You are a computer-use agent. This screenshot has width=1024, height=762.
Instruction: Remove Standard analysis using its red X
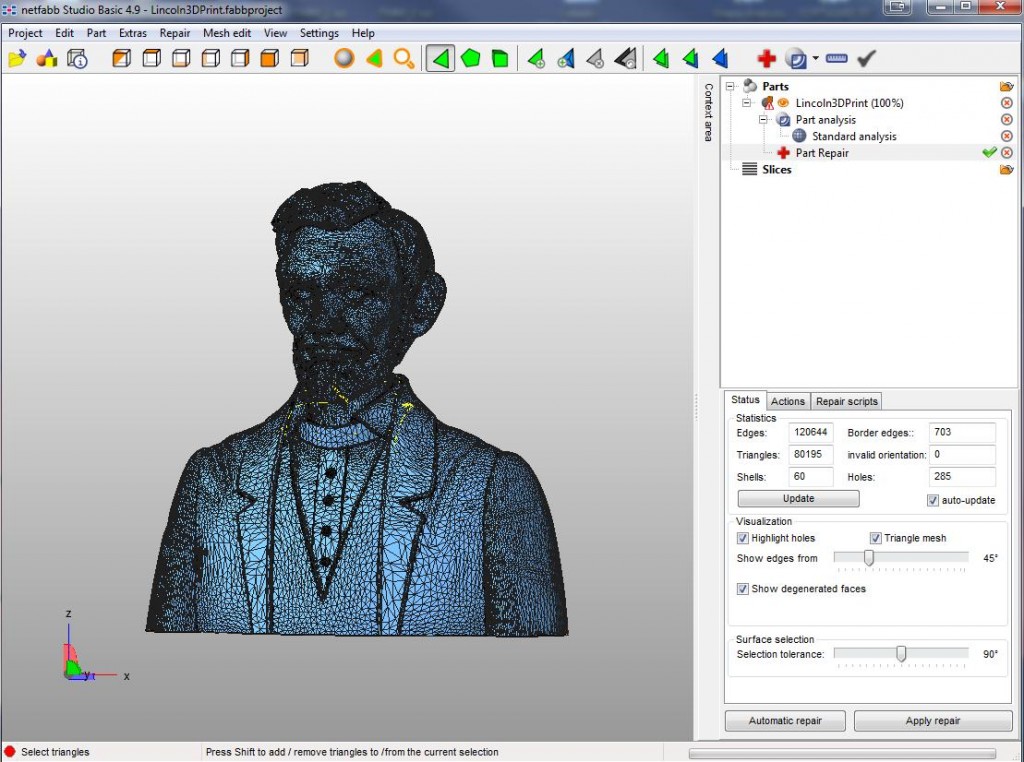[1006, 136]
